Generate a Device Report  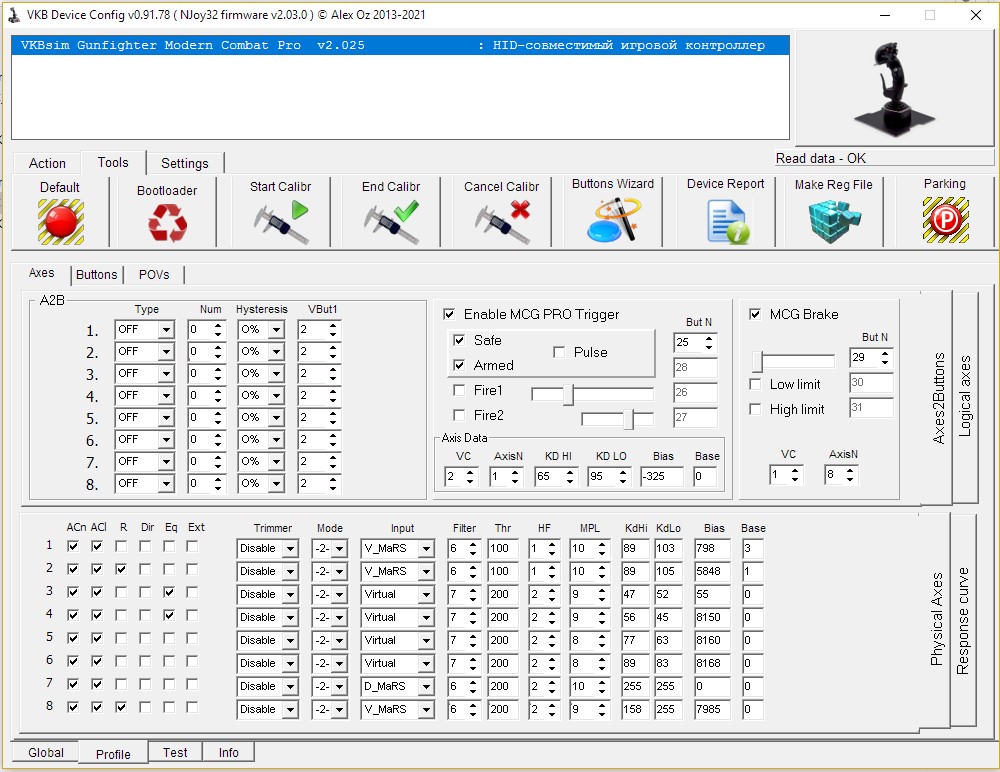click(726, 221)
